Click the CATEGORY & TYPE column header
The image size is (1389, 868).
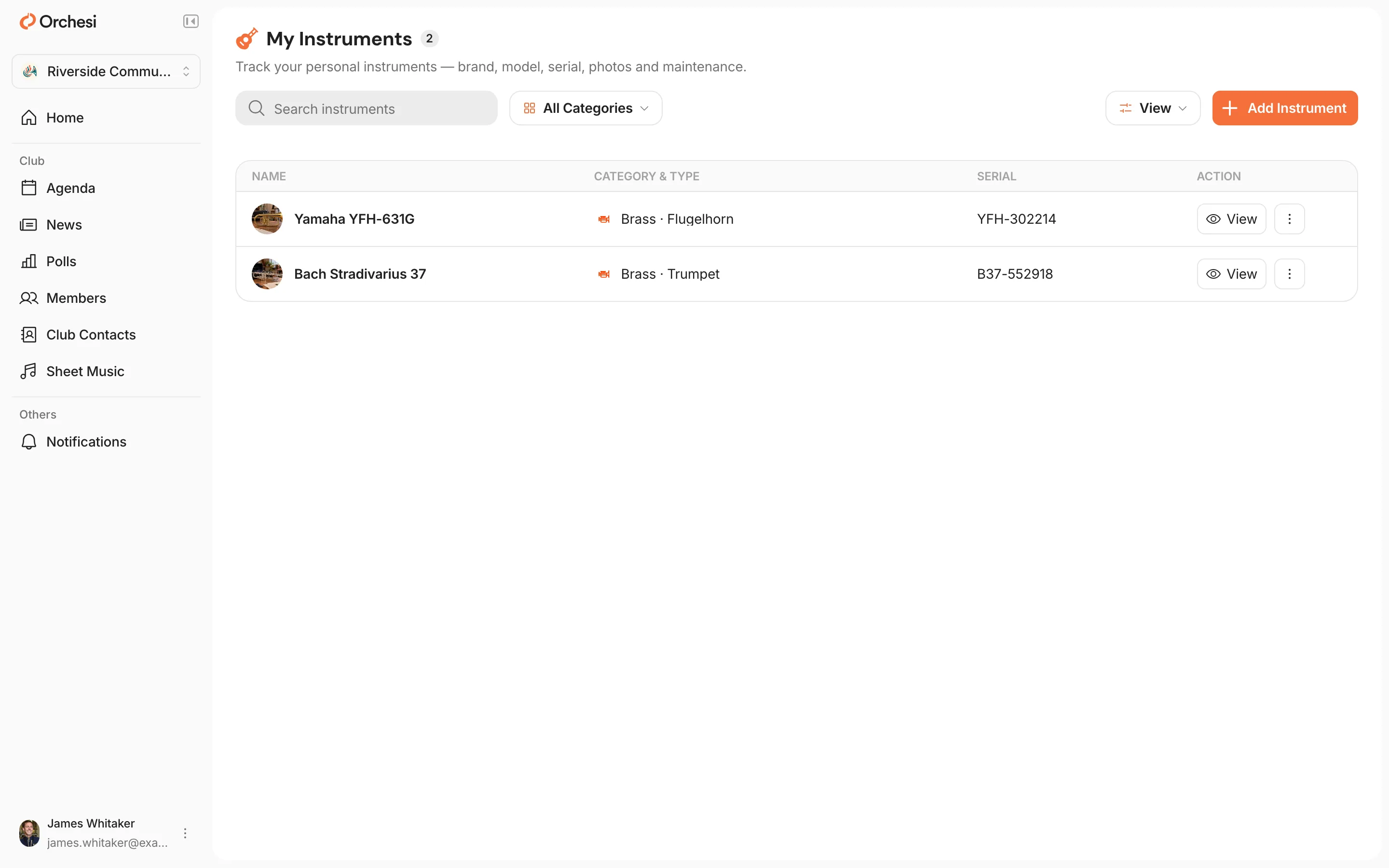click(646, 176)
